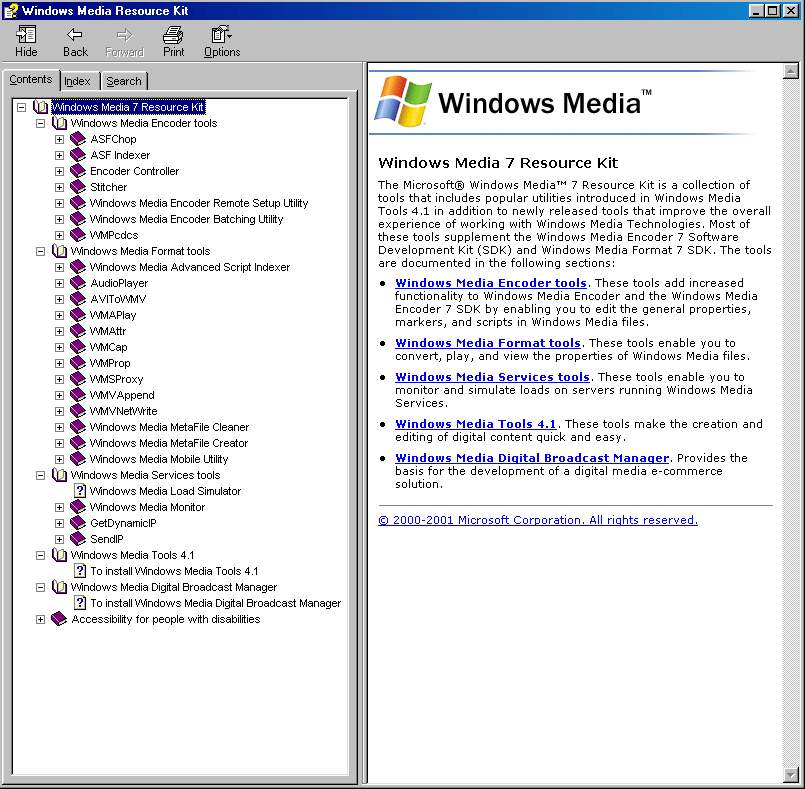
Task: Switch to the Contents tab
Action: click(x=31, y=80)
